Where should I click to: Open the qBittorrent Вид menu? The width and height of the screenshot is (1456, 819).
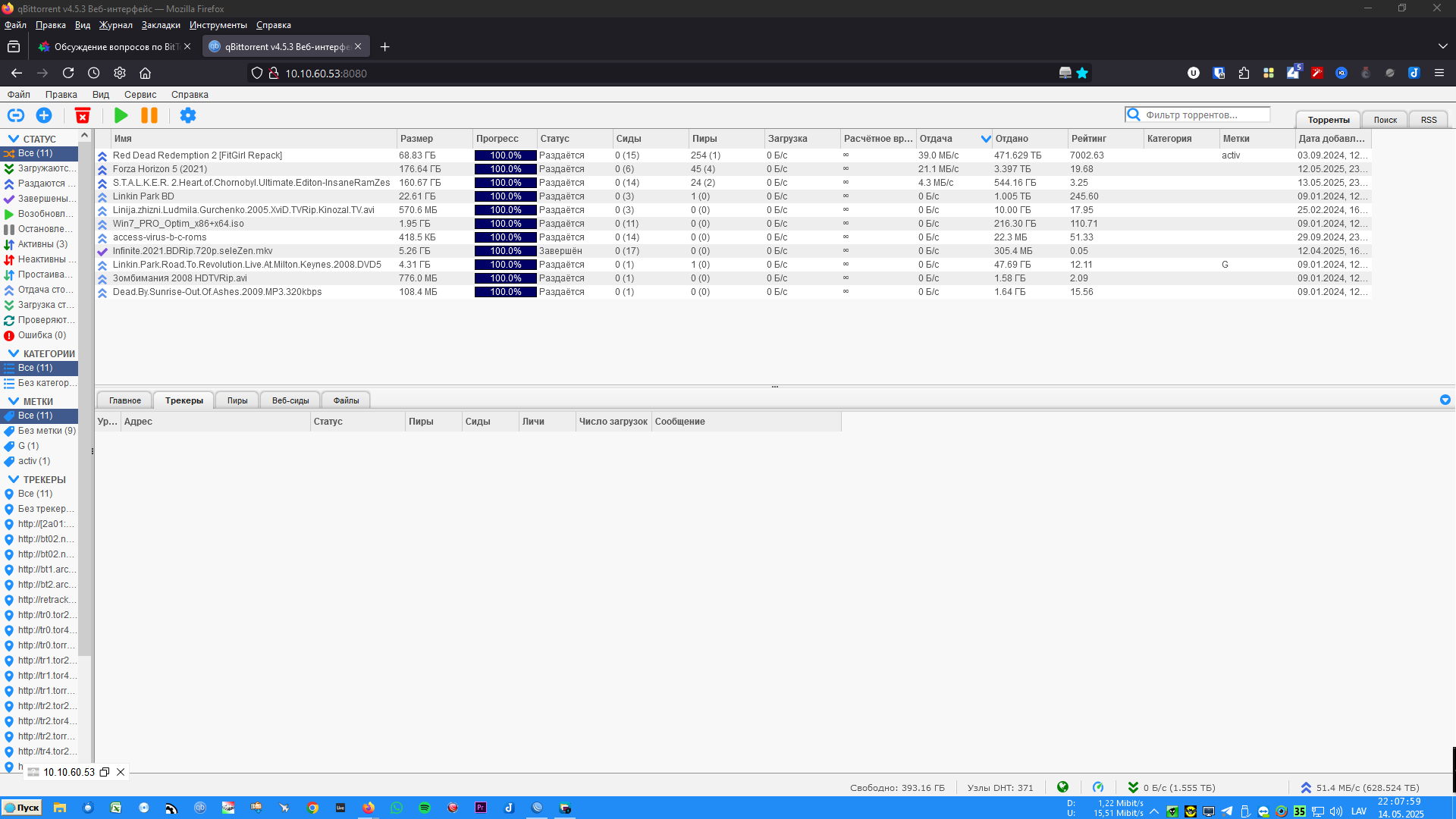(101, 95)
